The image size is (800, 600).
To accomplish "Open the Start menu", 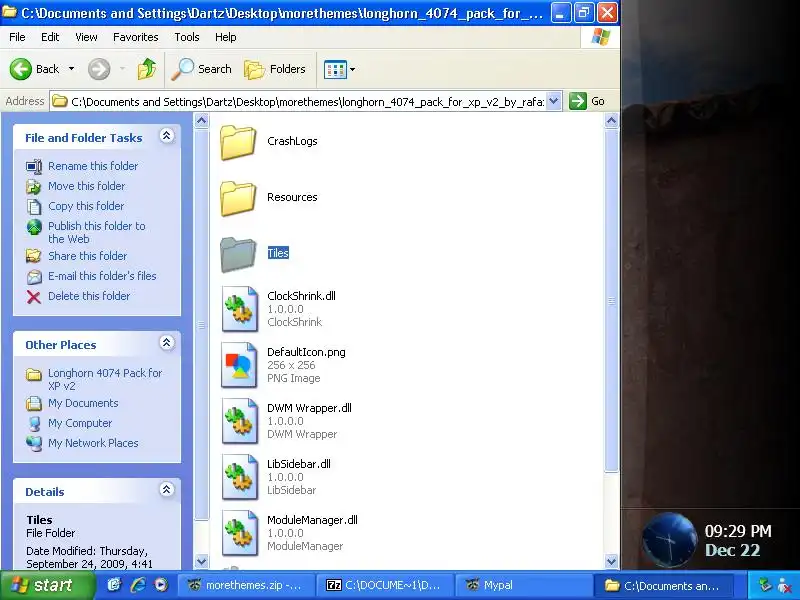I will [47, 585].
